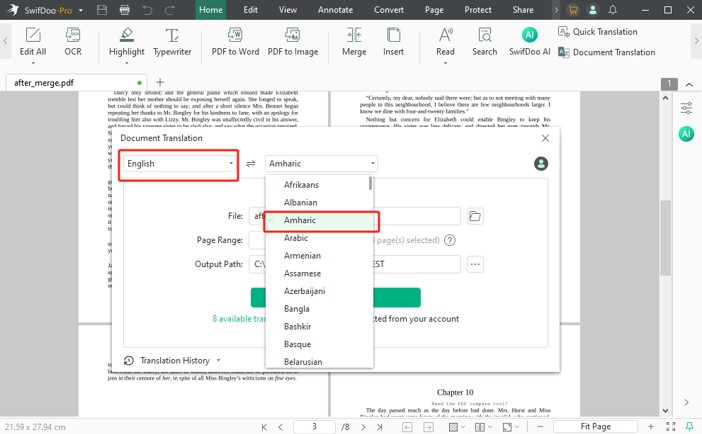Screen dimensions: 702x434
Task: Browse for file with the folder icon
Action: (x=475, y=216)
